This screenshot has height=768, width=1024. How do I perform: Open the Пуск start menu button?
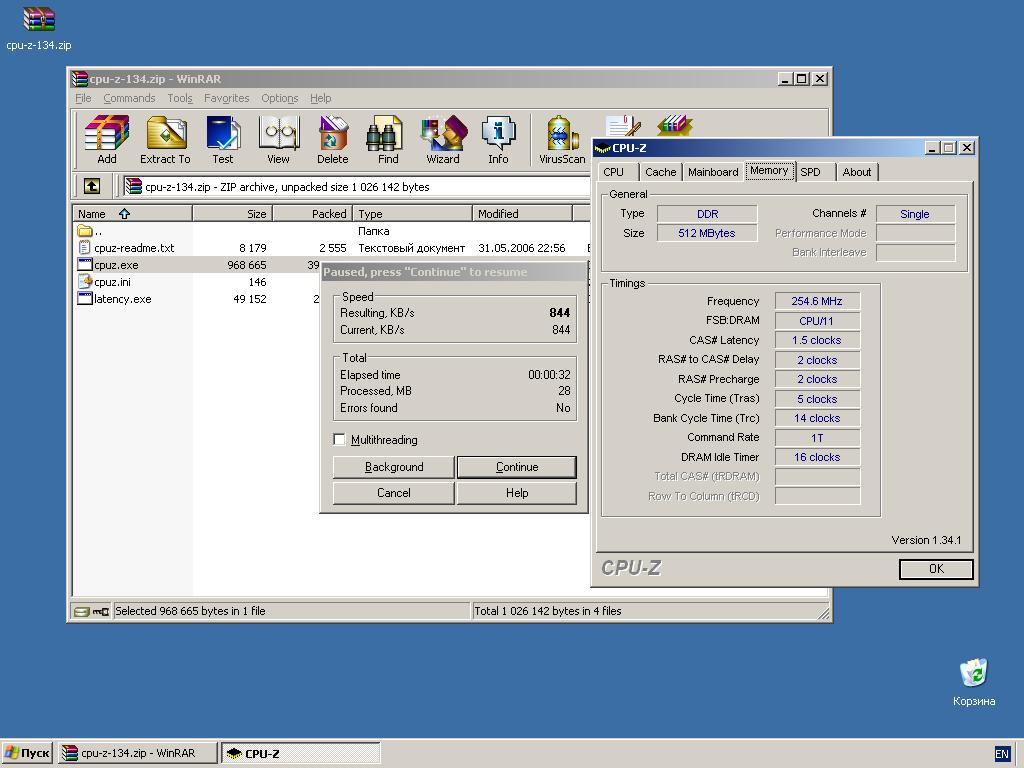[x=27, y=753]
